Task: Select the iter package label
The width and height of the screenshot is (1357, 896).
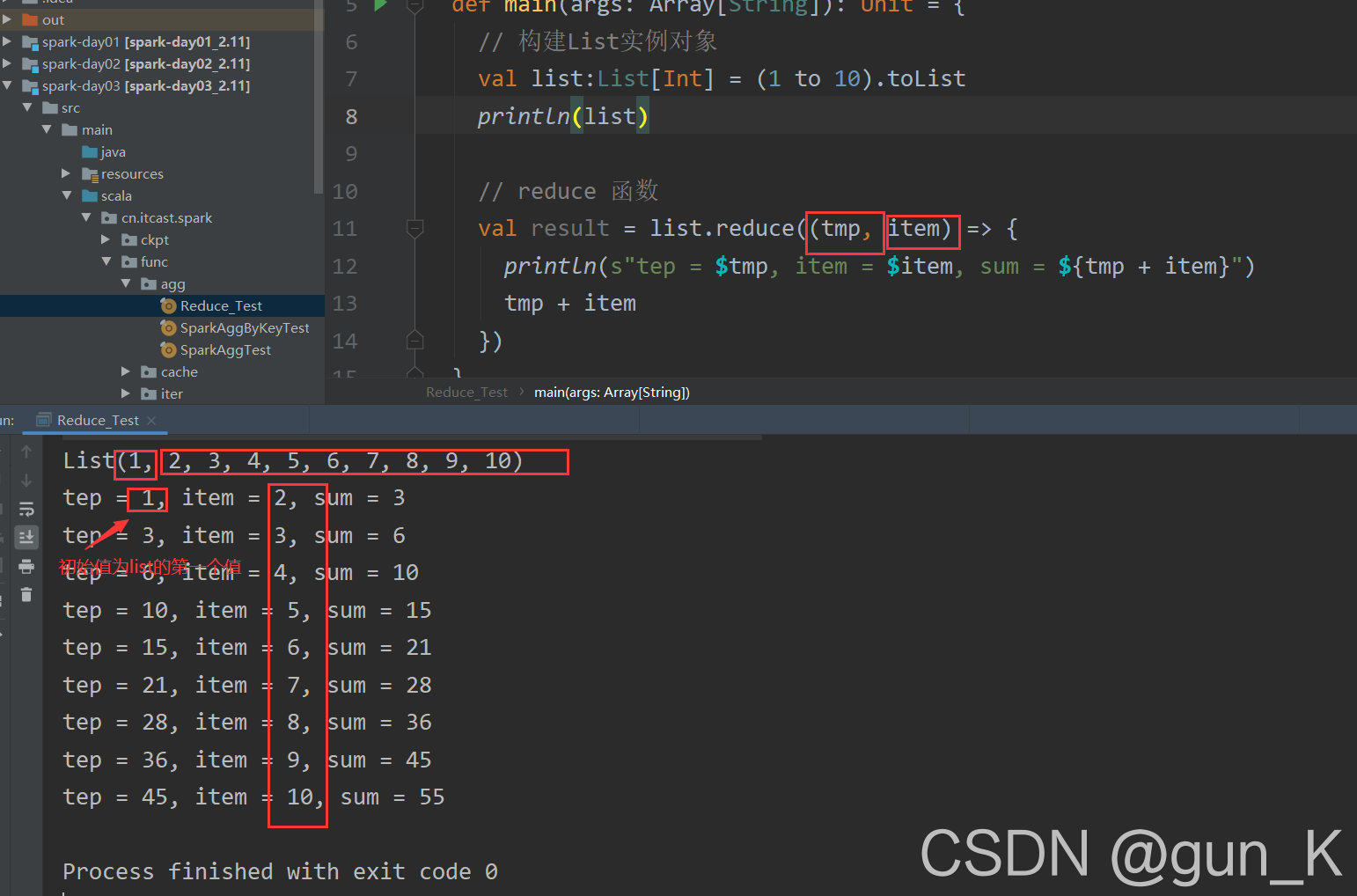Action: [x=172, y=393]
